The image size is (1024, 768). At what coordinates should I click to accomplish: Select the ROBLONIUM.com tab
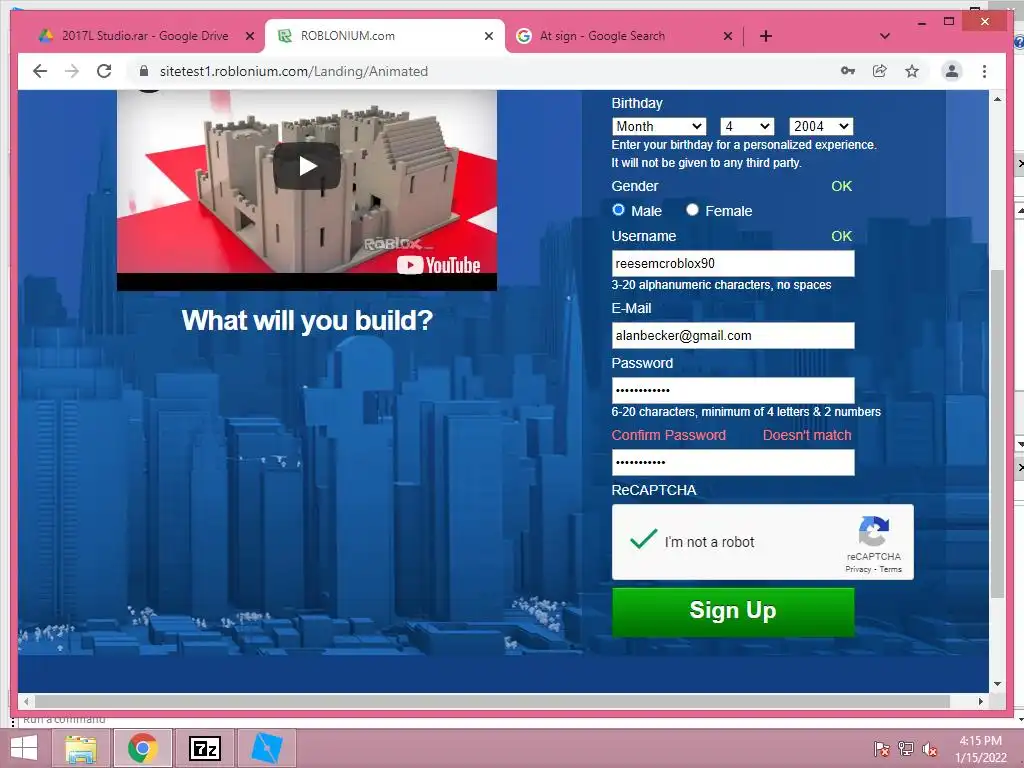tap(384, 36)
